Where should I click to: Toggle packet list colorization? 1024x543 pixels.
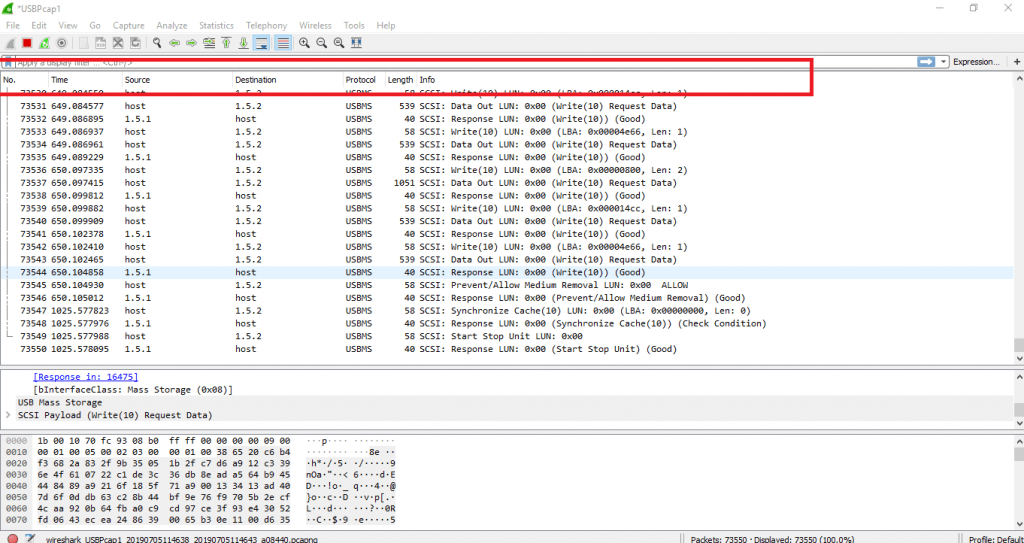click(283, 43)
